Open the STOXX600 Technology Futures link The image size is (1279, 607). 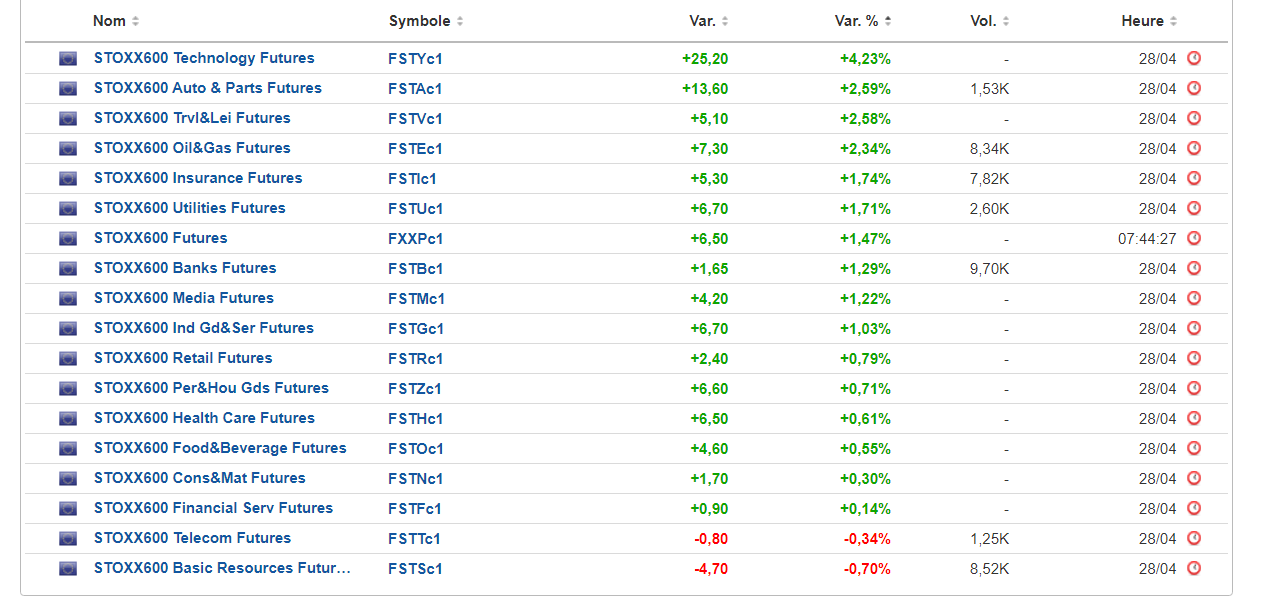pos(204,58)
